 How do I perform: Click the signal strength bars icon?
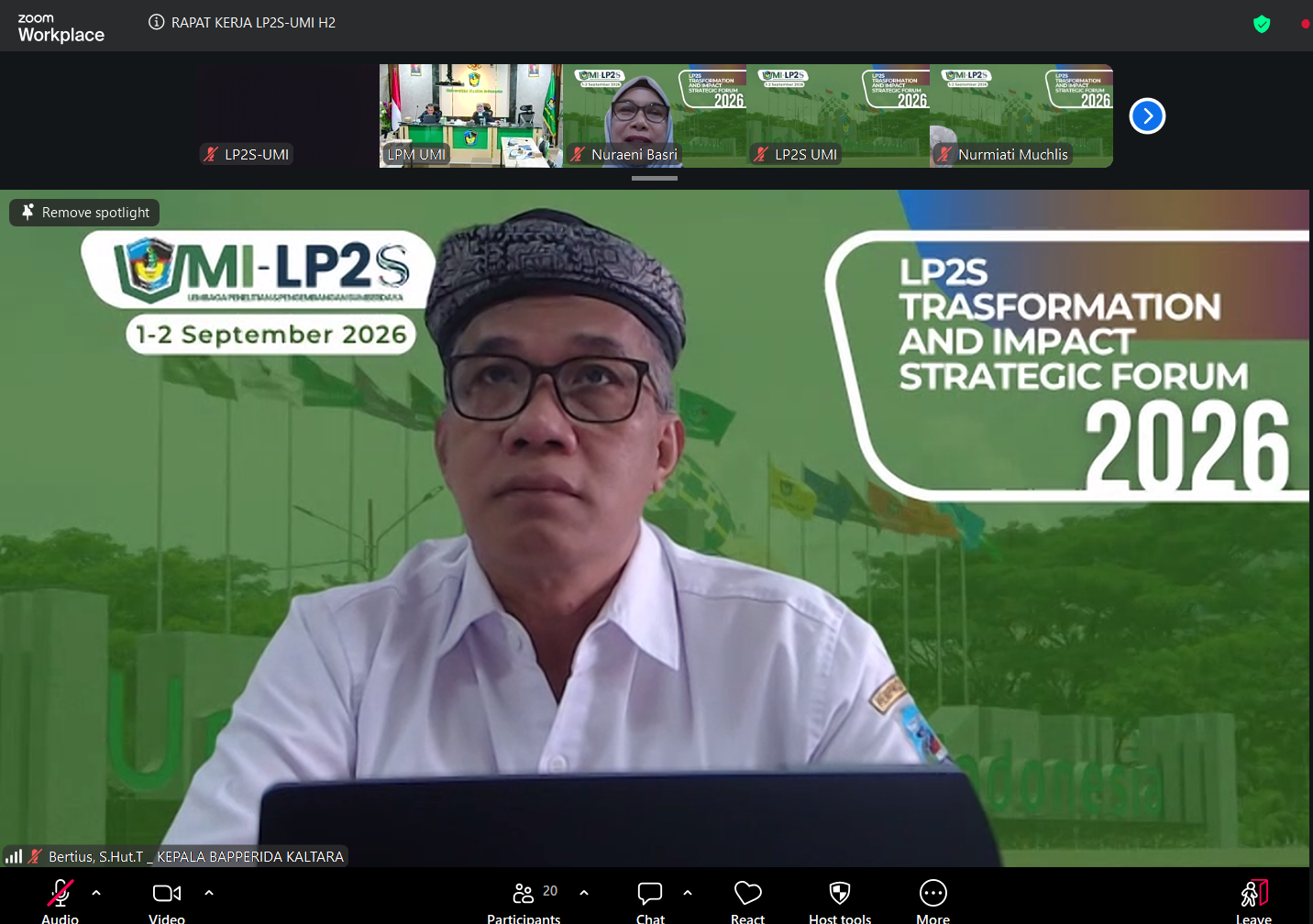coord(14,856)
